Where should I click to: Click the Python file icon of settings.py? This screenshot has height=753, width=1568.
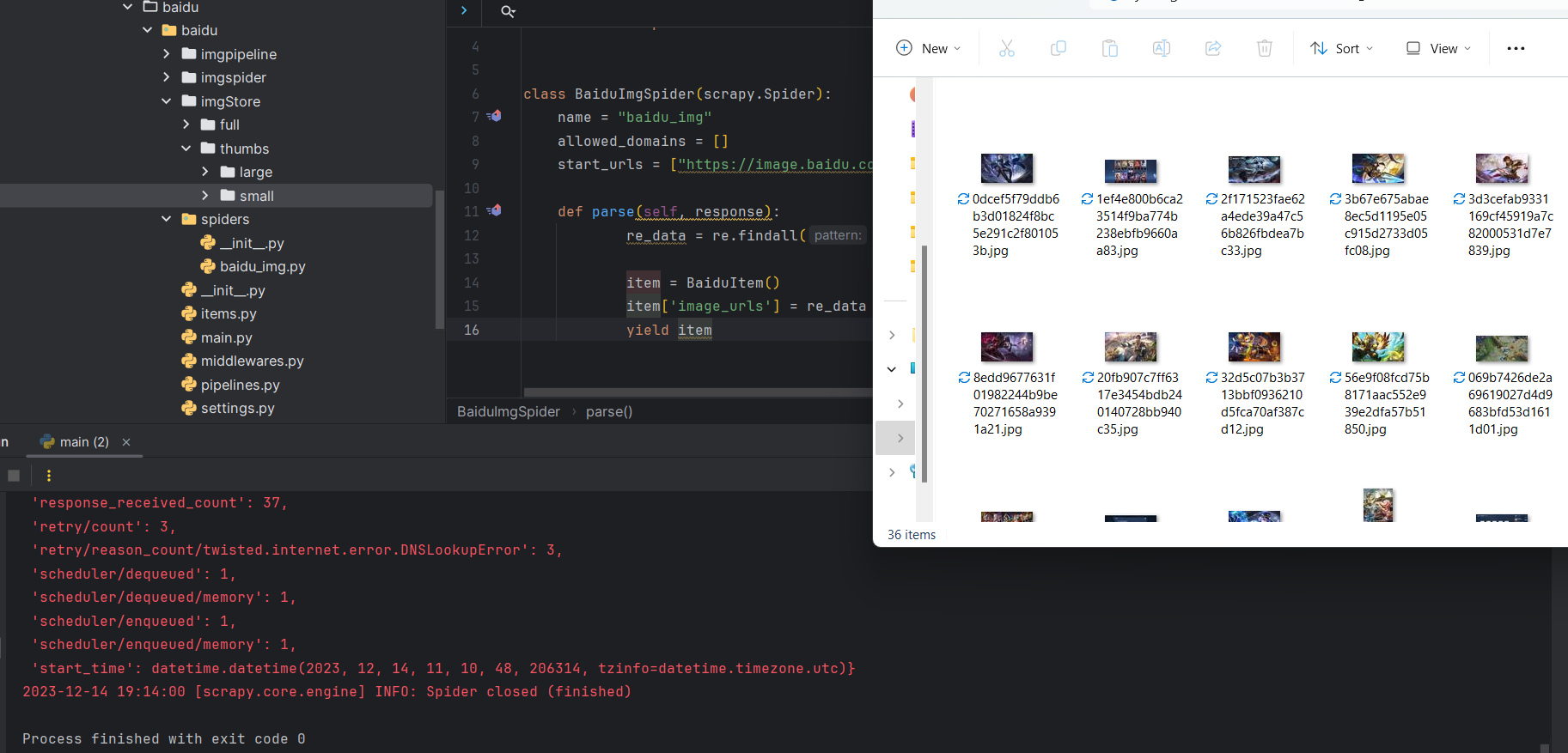[189, 408]
